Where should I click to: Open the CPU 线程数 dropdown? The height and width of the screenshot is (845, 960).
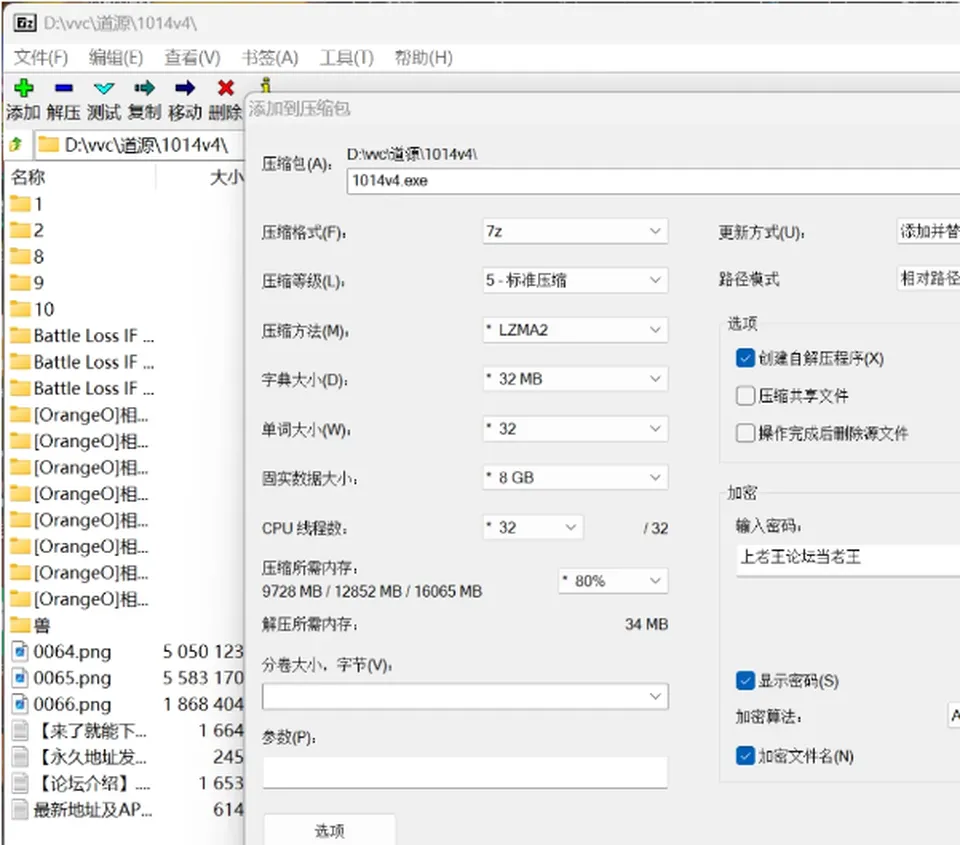tap(533, 527)
